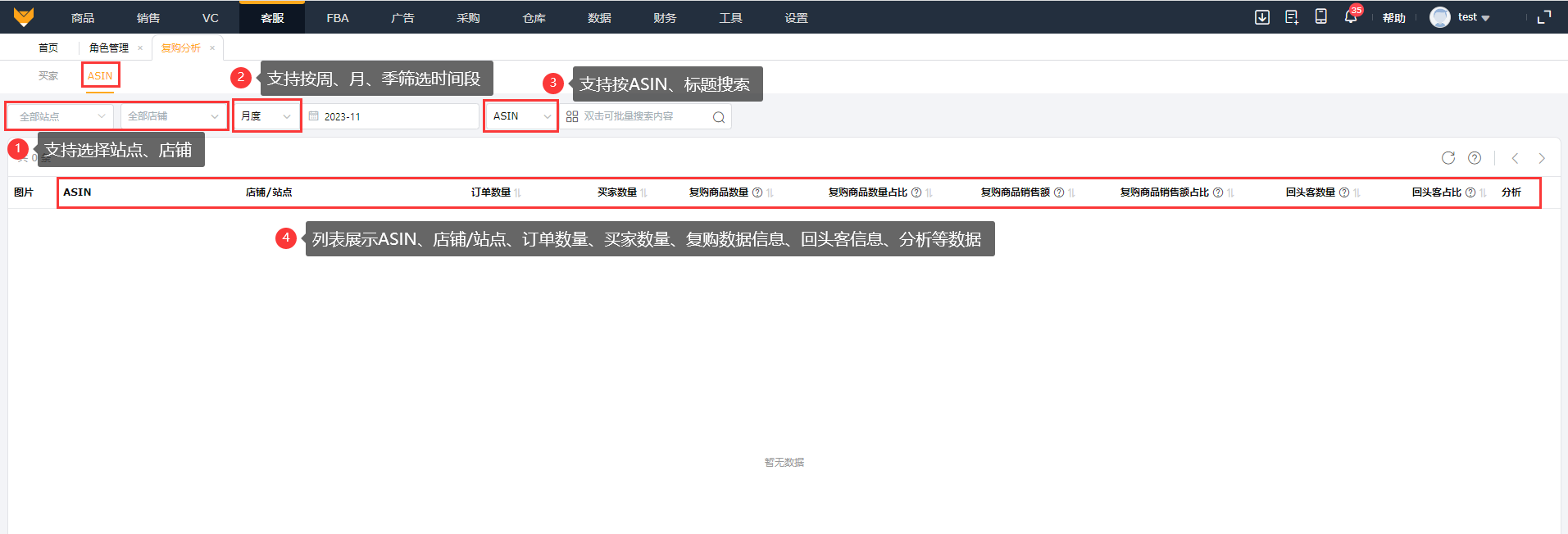The width and height of the screenshot is (1568, 534).
Task: Sort by 复购商品销售额占比 using sort arrows
Action: pyautogui.click(x=1231, y=192)
